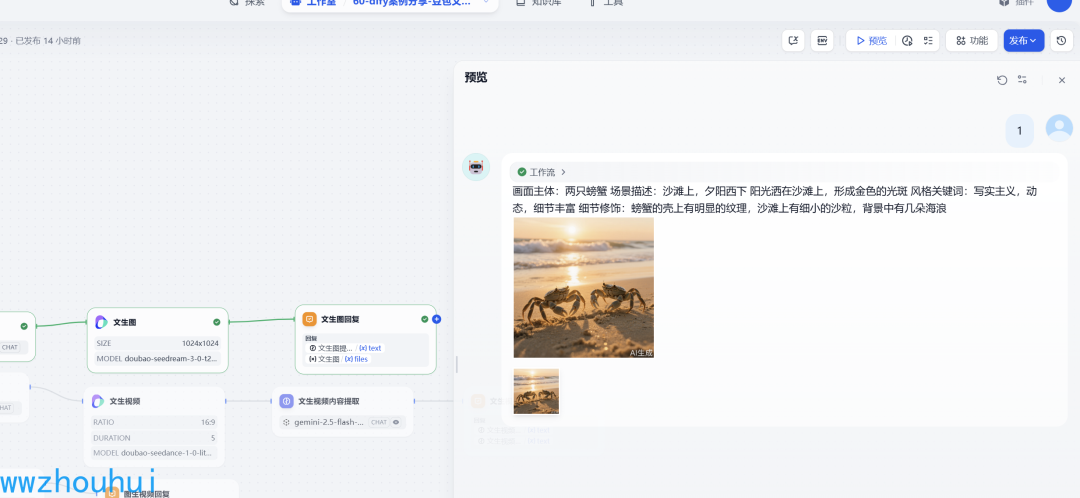Image resolution: width=1080 pixels, height=498 pixels.
Task: Click the 预览 preview run button
Action: (x=871, y=41)
